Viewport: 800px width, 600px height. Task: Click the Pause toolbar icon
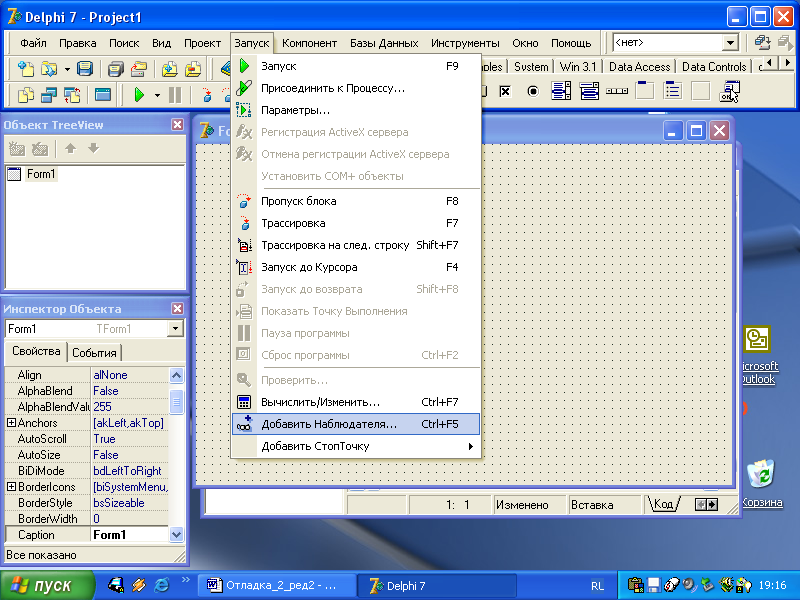click(x=175, y=95)
